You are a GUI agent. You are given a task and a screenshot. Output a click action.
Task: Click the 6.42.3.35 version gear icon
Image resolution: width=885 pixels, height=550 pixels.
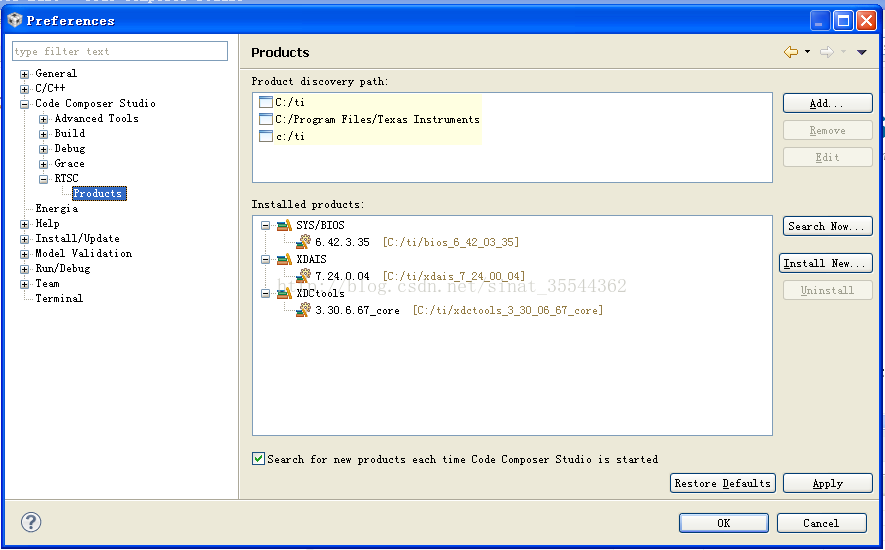303,242
